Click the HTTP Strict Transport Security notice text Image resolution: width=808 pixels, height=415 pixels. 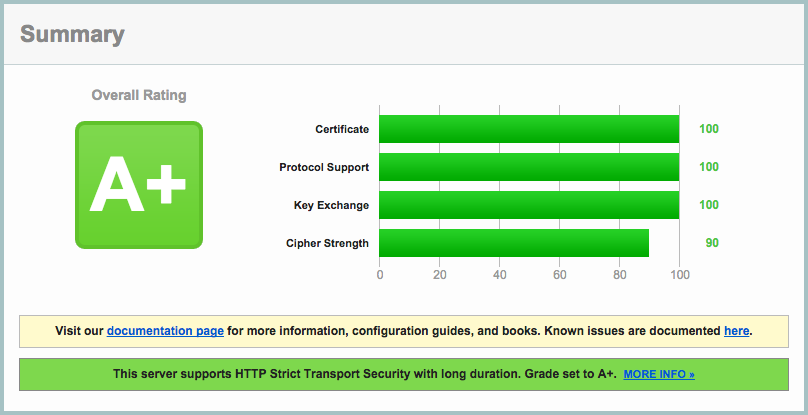pyautogui.click(x=365, y=374)
